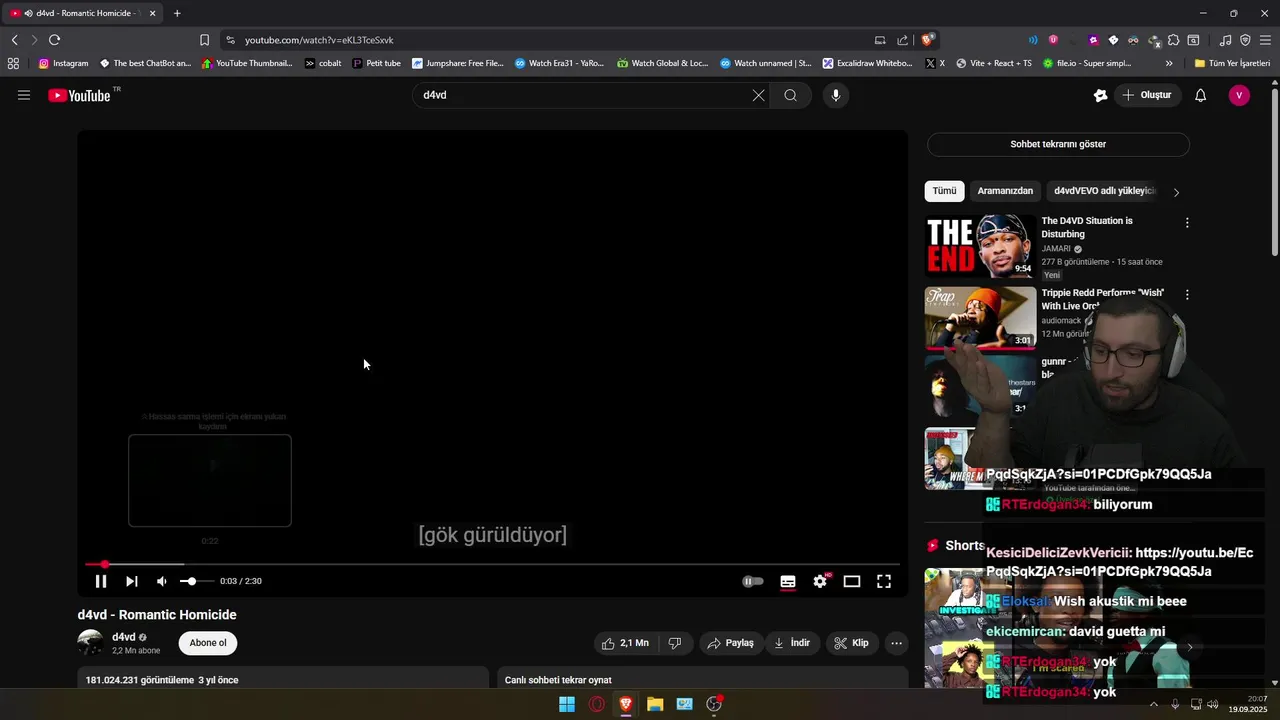Screen dimensions: 1280x720
Task: Open the account avatar menu
Action: click(1239, 95)
